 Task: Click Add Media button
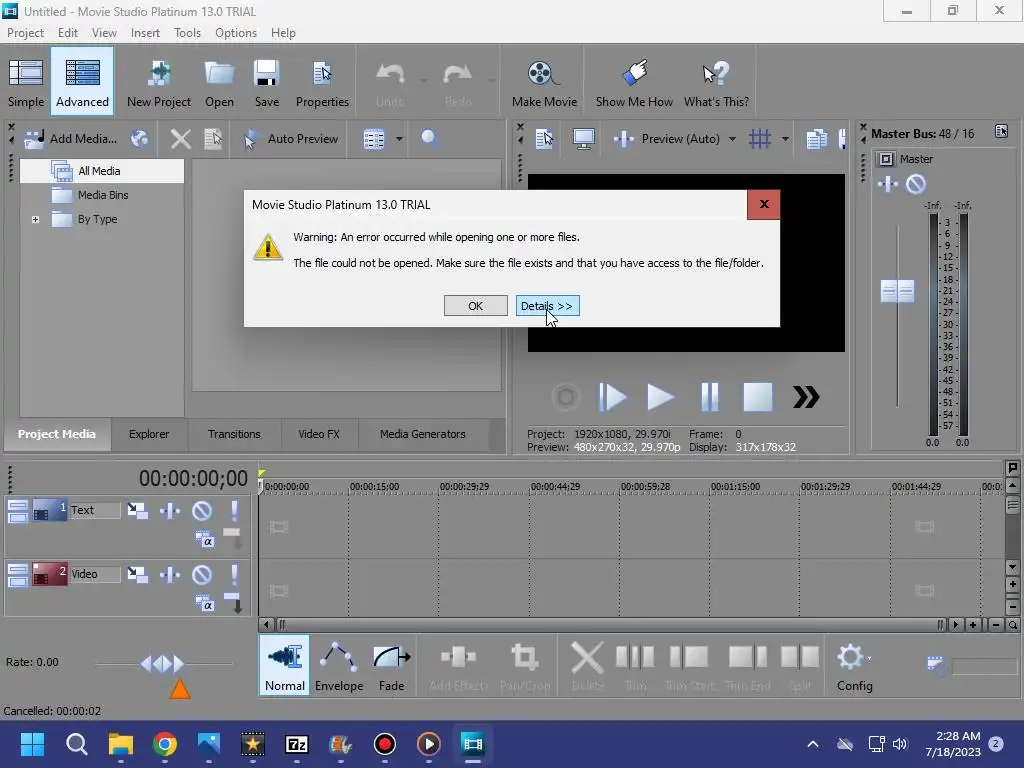point(71,138)
